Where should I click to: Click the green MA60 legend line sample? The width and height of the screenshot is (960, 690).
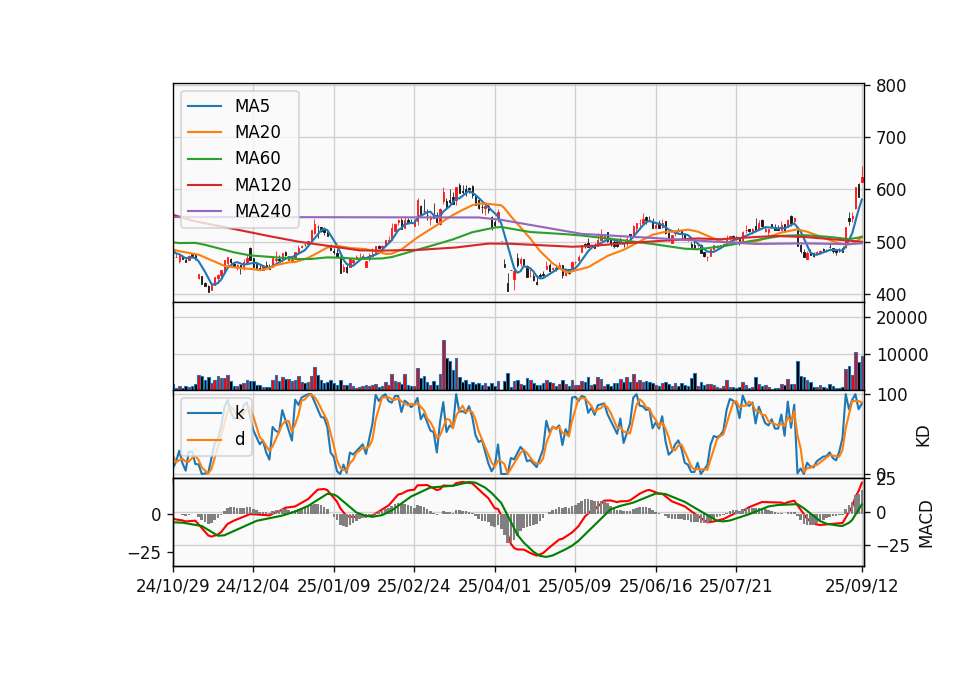coord(204,159)
